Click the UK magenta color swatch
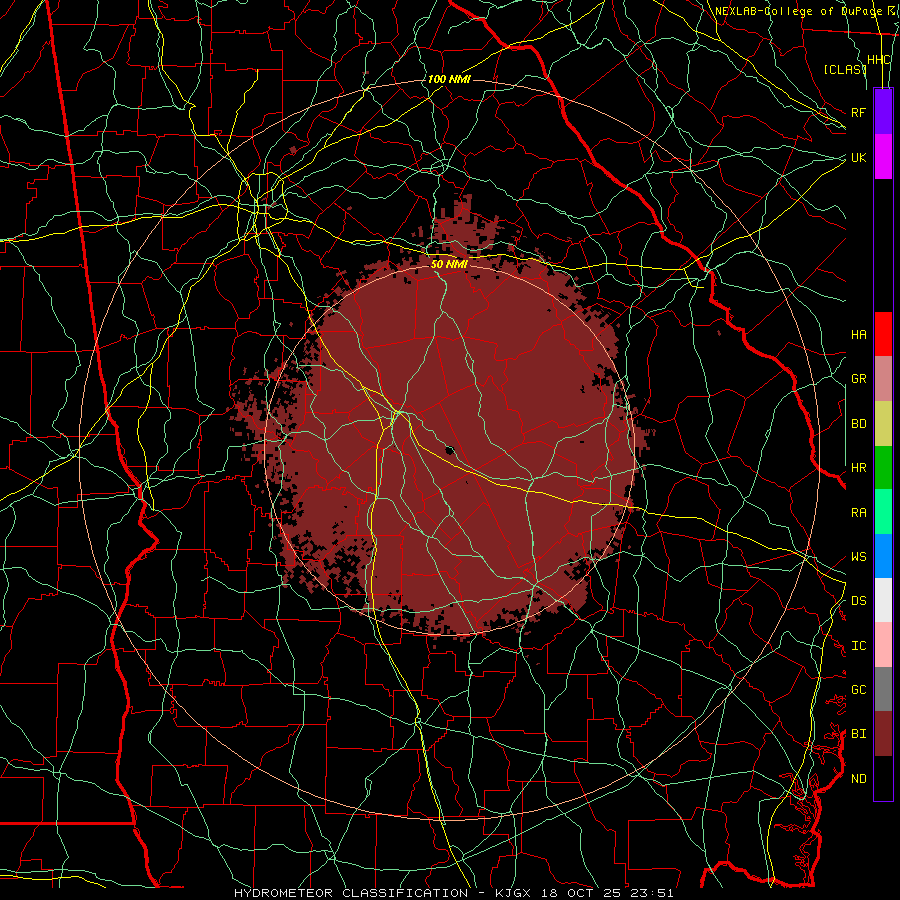Screen dimensions: 900x900 click(883, 157)
